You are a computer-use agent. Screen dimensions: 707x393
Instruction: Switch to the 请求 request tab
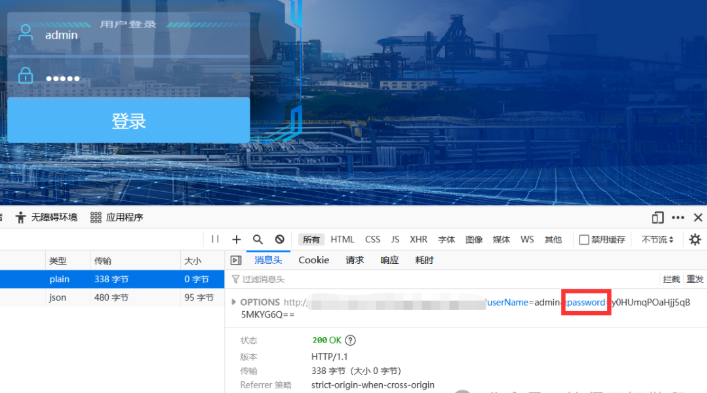tap(354, 260)
